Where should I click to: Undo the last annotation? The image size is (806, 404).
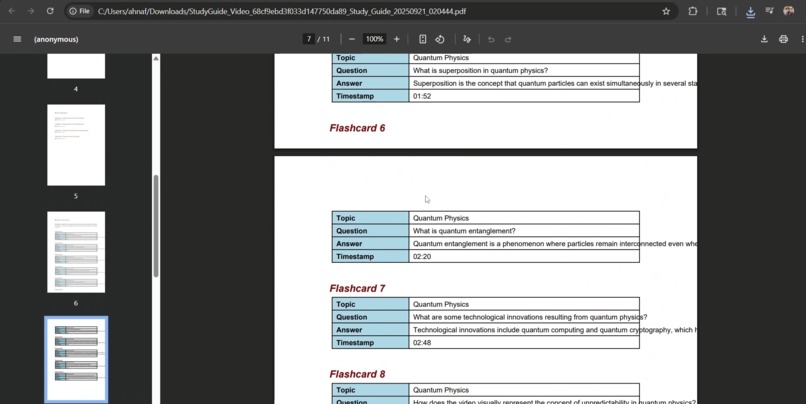click(x=491, y=39)
